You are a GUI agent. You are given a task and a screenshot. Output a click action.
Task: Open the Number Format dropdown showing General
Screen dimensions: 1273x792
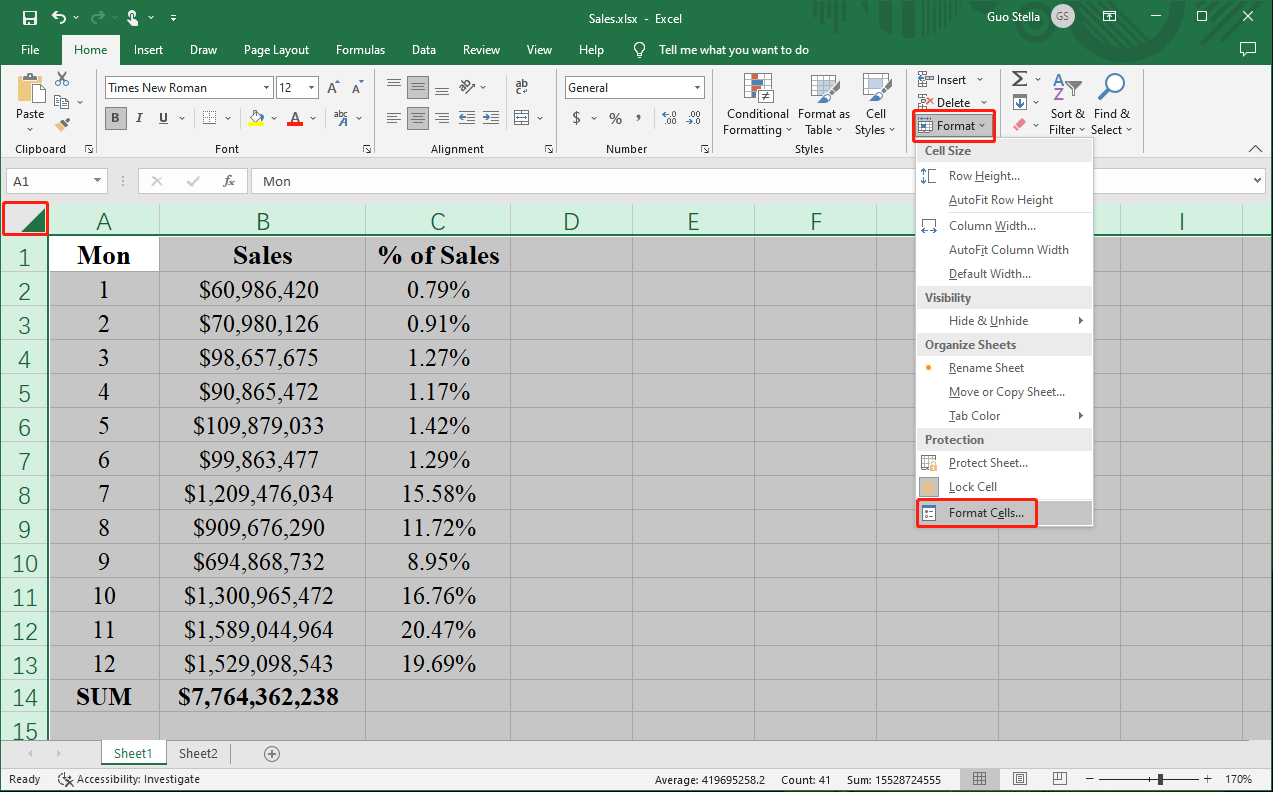[x=634, y=87]
